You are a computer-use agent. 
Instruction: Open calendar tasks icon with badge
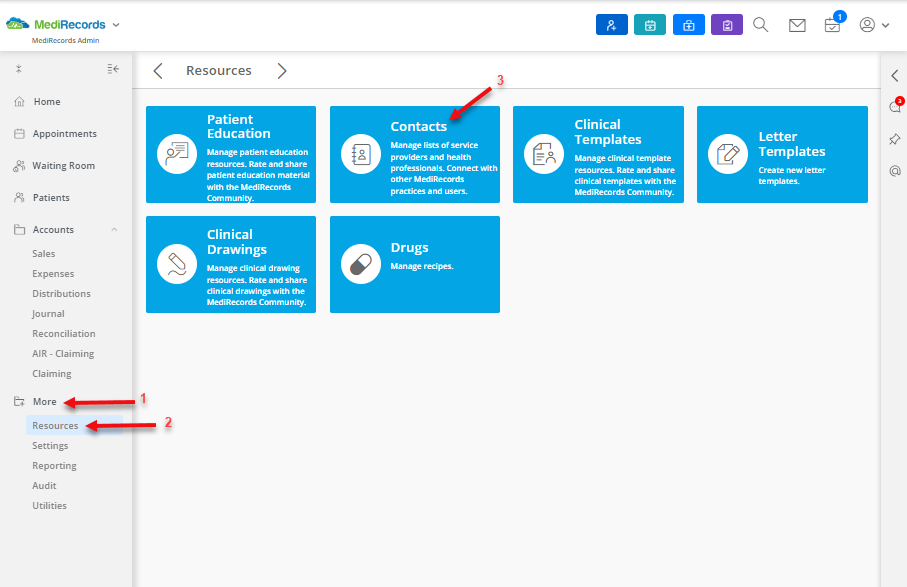tap(834, 23)
